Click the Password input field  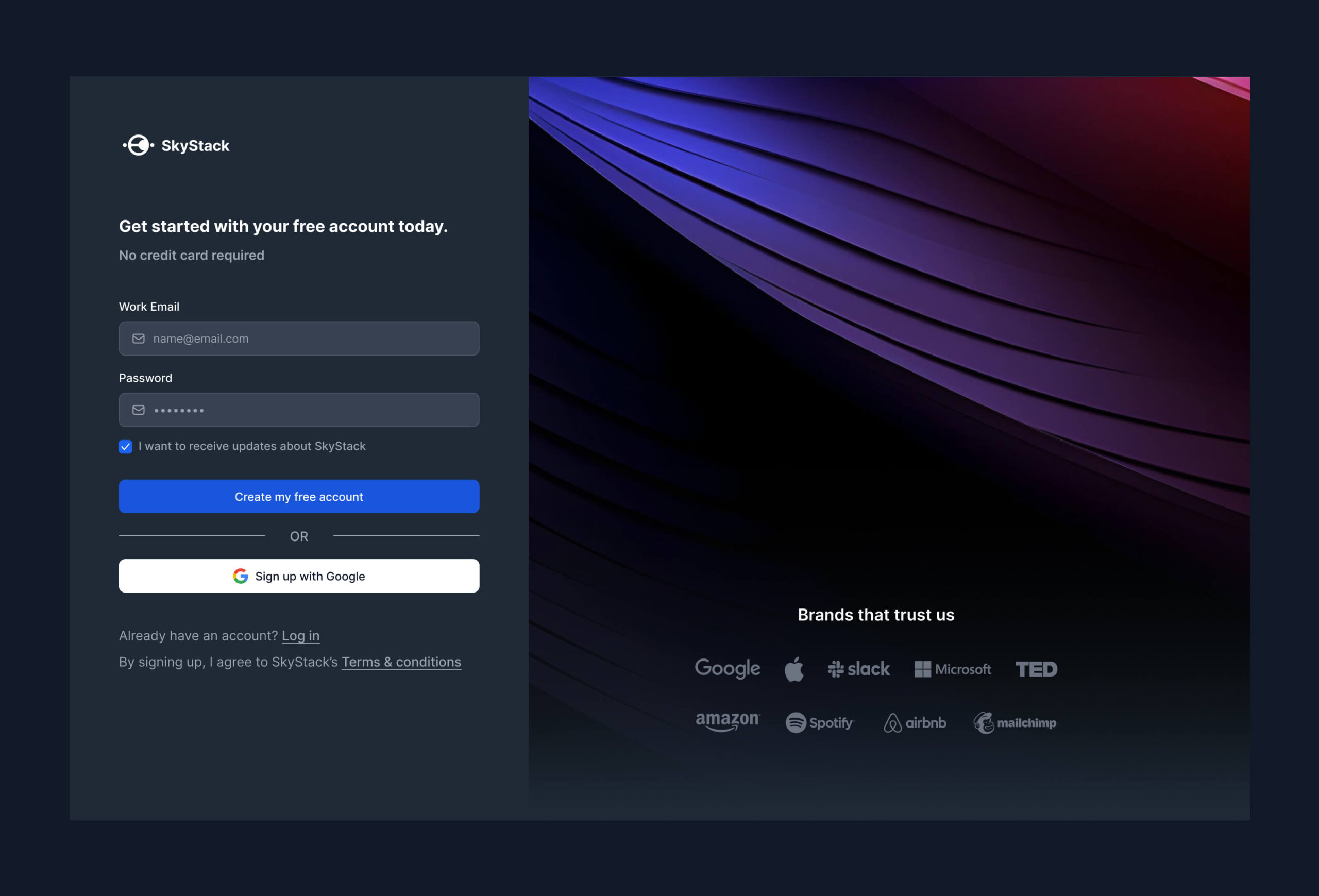click(298, 409)
